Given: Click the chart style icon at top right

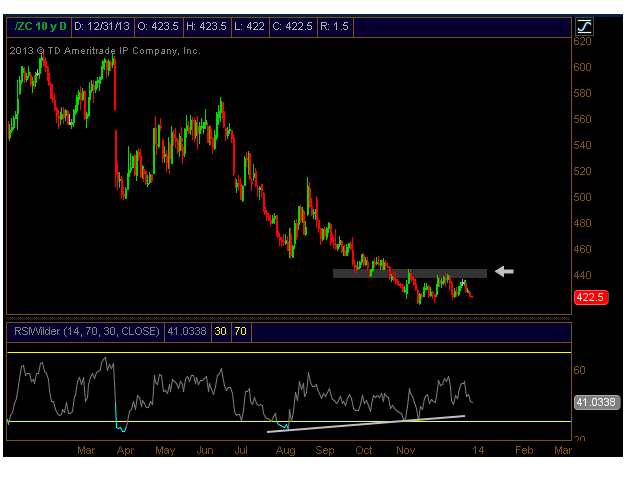Looking at the screenshot, I should (x=584, y=27).
